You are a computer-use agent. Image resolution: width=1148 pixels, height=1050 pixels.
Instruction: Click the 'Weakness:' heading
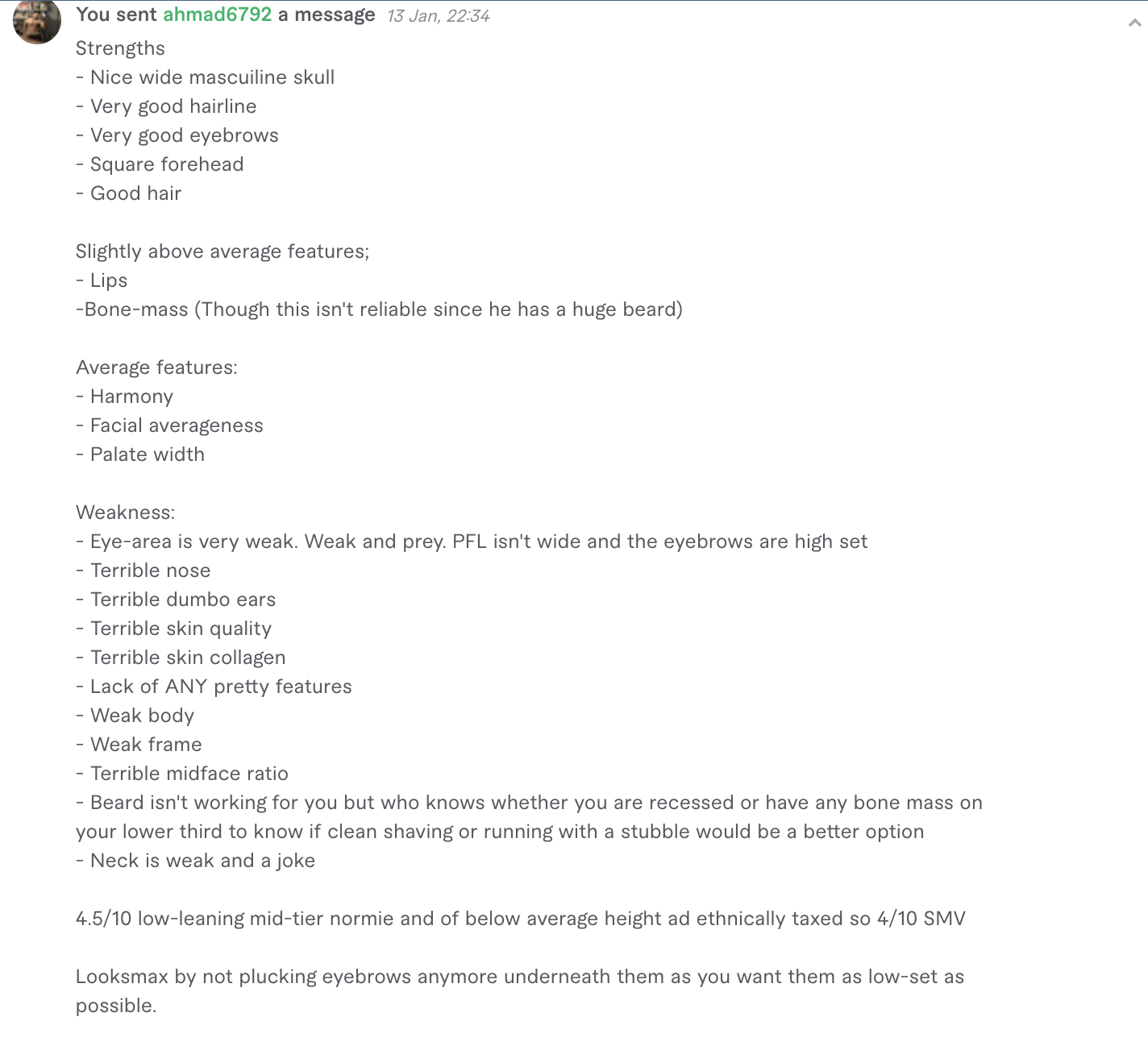(x=125, y=513)
